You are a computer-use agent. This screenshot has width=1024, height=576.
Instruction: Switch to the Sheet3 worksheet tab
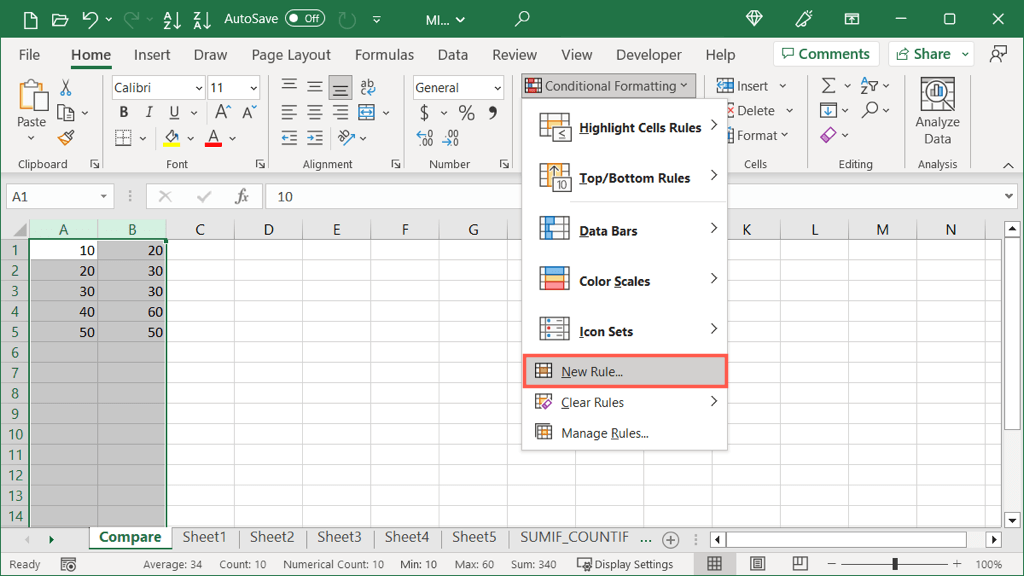[x=339, y=537]
